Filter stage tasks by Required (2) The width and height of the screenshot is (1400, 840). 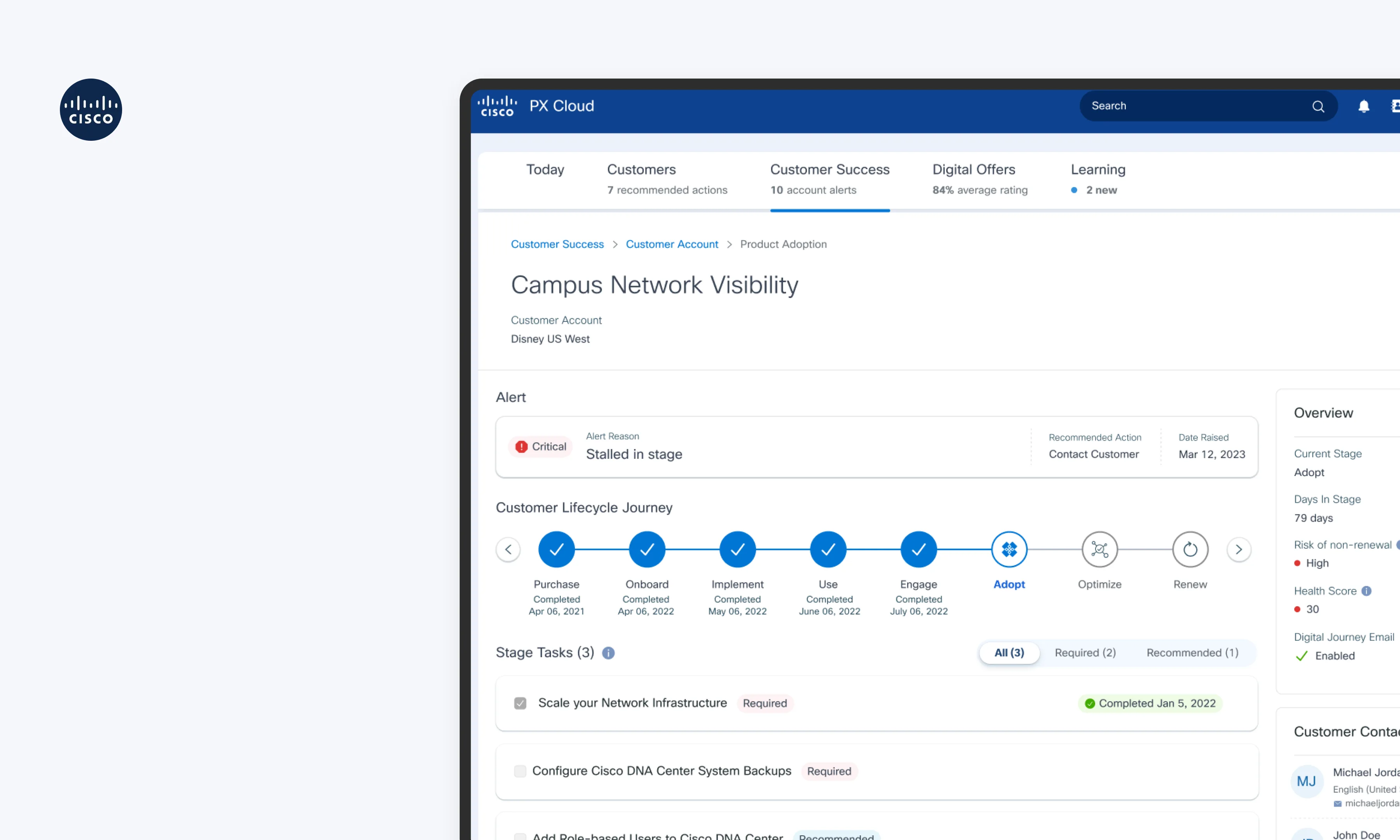pos(1085,653)
